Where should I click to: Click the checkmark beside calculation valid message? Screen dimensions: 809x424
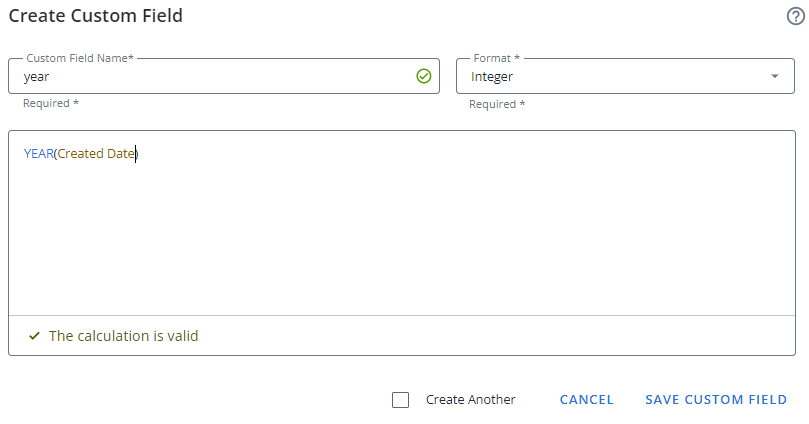(34, 336)
